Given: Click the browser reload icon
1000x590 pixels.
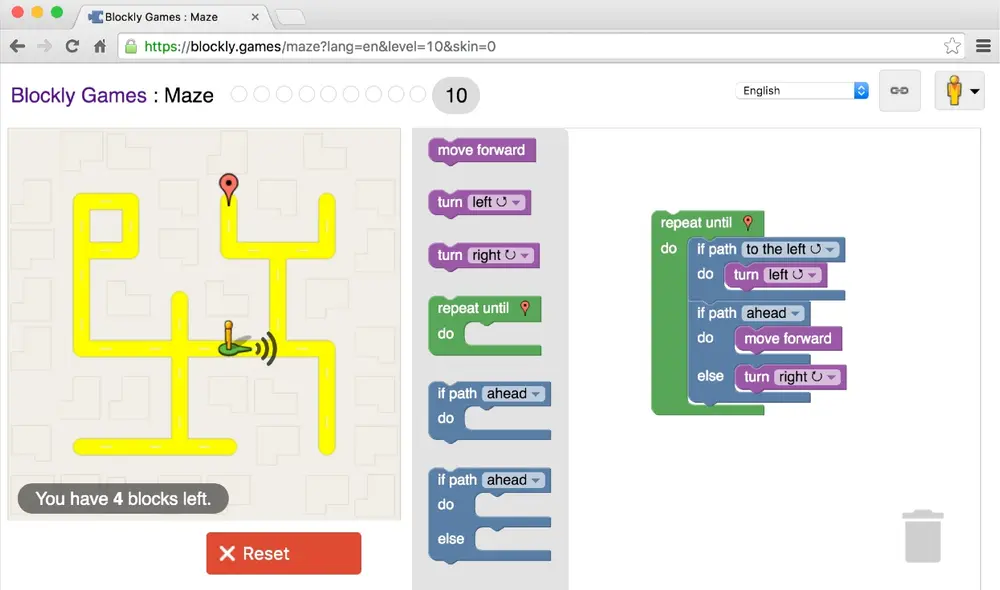Looking at the screenshot, I should coord(72,46).
